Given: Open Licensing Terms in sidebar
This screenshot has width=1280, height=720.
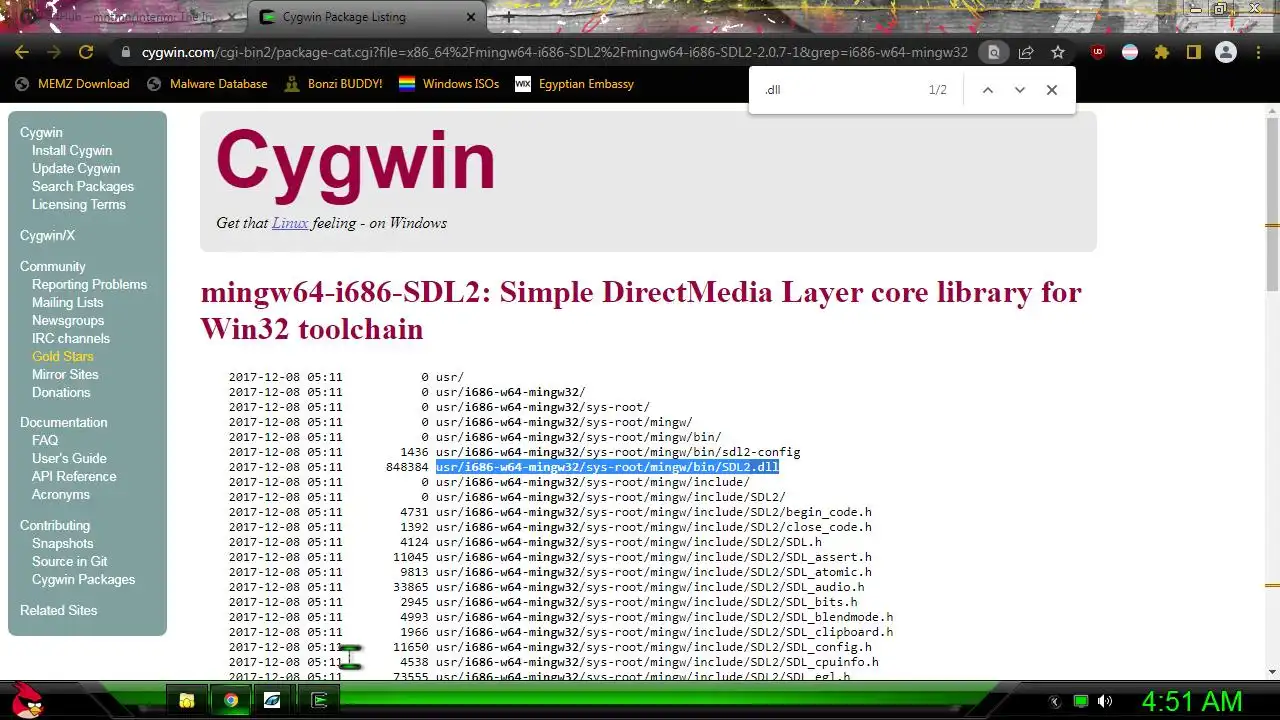Looking at the screenshot, I should point(79,204).
